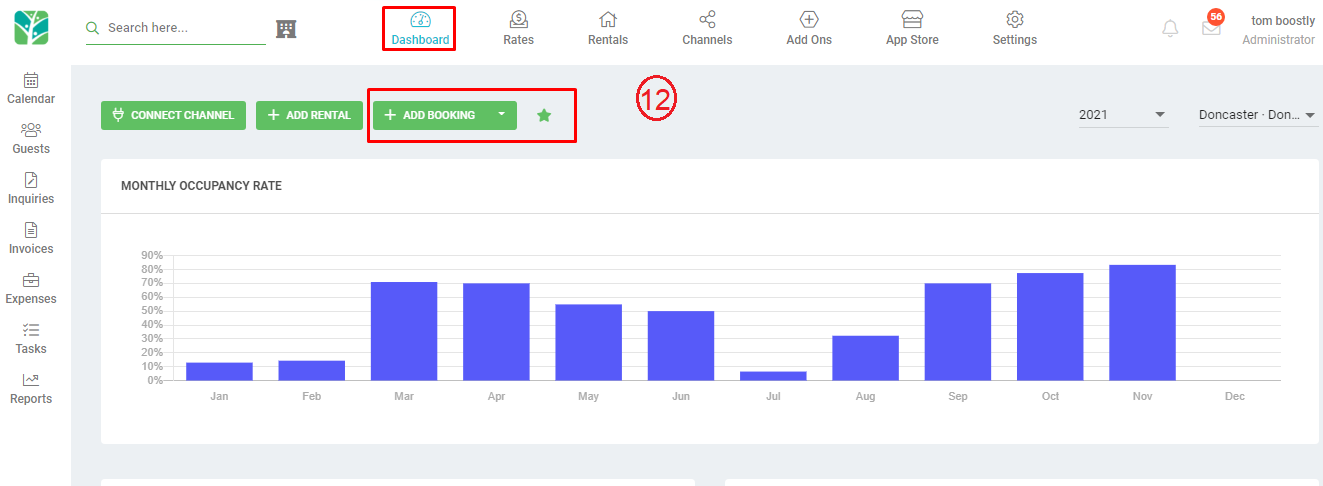The height and width of the screenshot is (486, 1323).
Task: Click the green star favorite icon
Action: coord(544,116)
